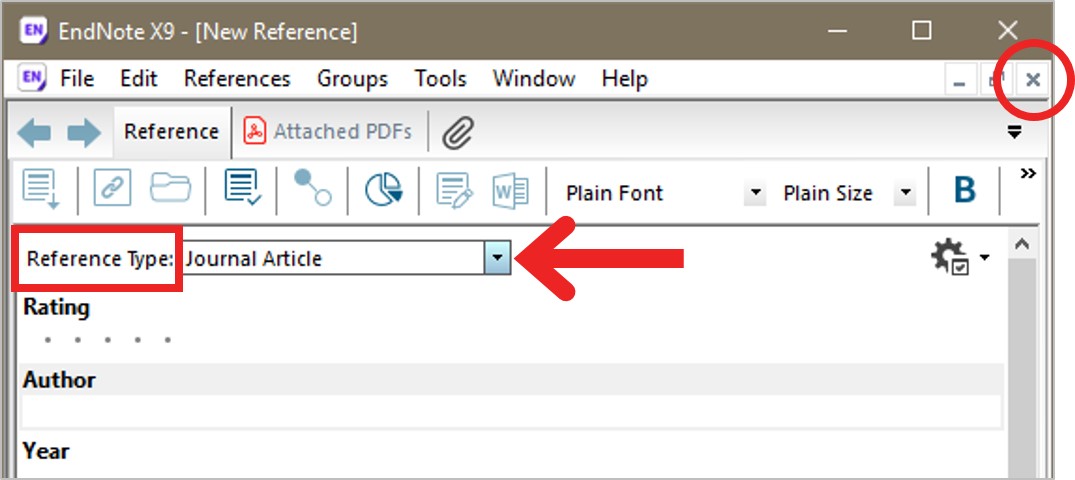
Task: Click the Word document toolbar icon
Action: pyautogui.click(x=510, y=190)
